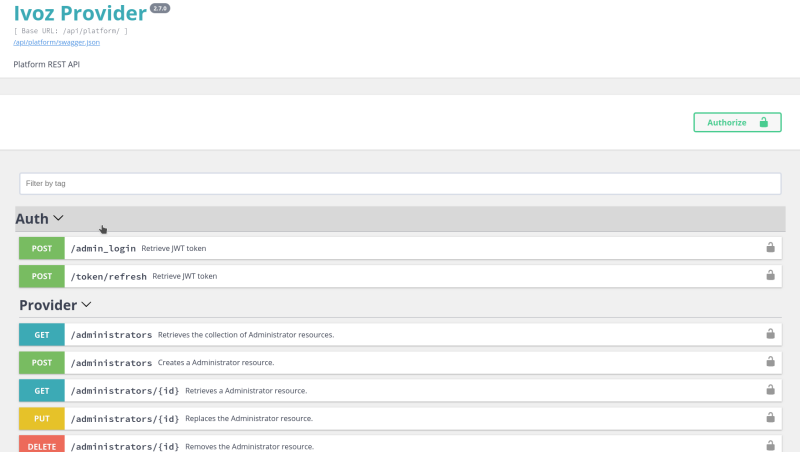Image resolution: width=800 pixels, height=452 pixels.
Task: Expand GET /administrators collection operation
Action: click(400, 335)
